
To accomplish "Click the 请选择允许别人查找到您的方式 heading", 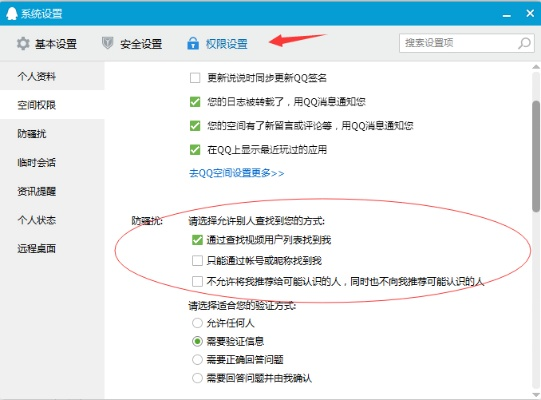I will [257, 221].
